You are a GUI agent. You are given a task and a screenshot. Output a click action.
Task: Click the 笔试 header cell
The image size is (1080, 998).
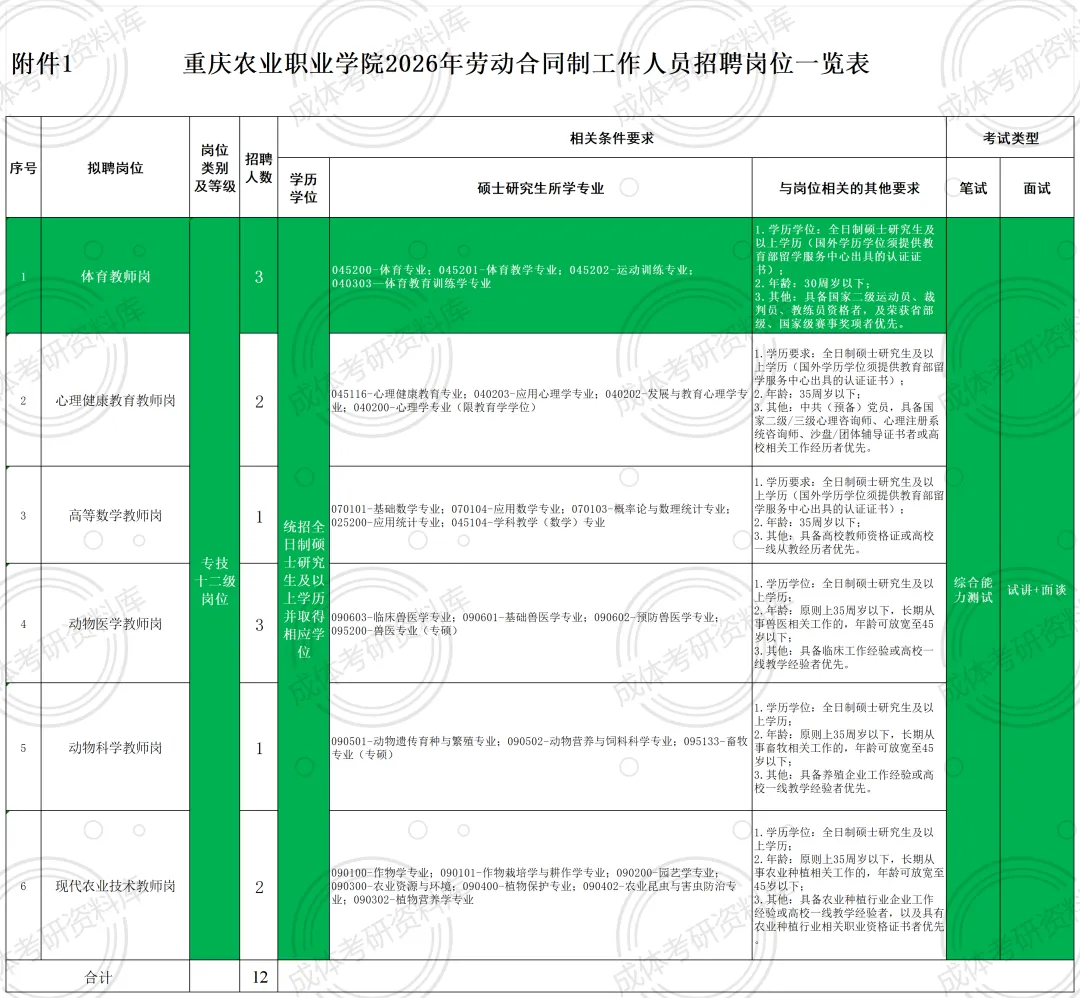point(973,188)
